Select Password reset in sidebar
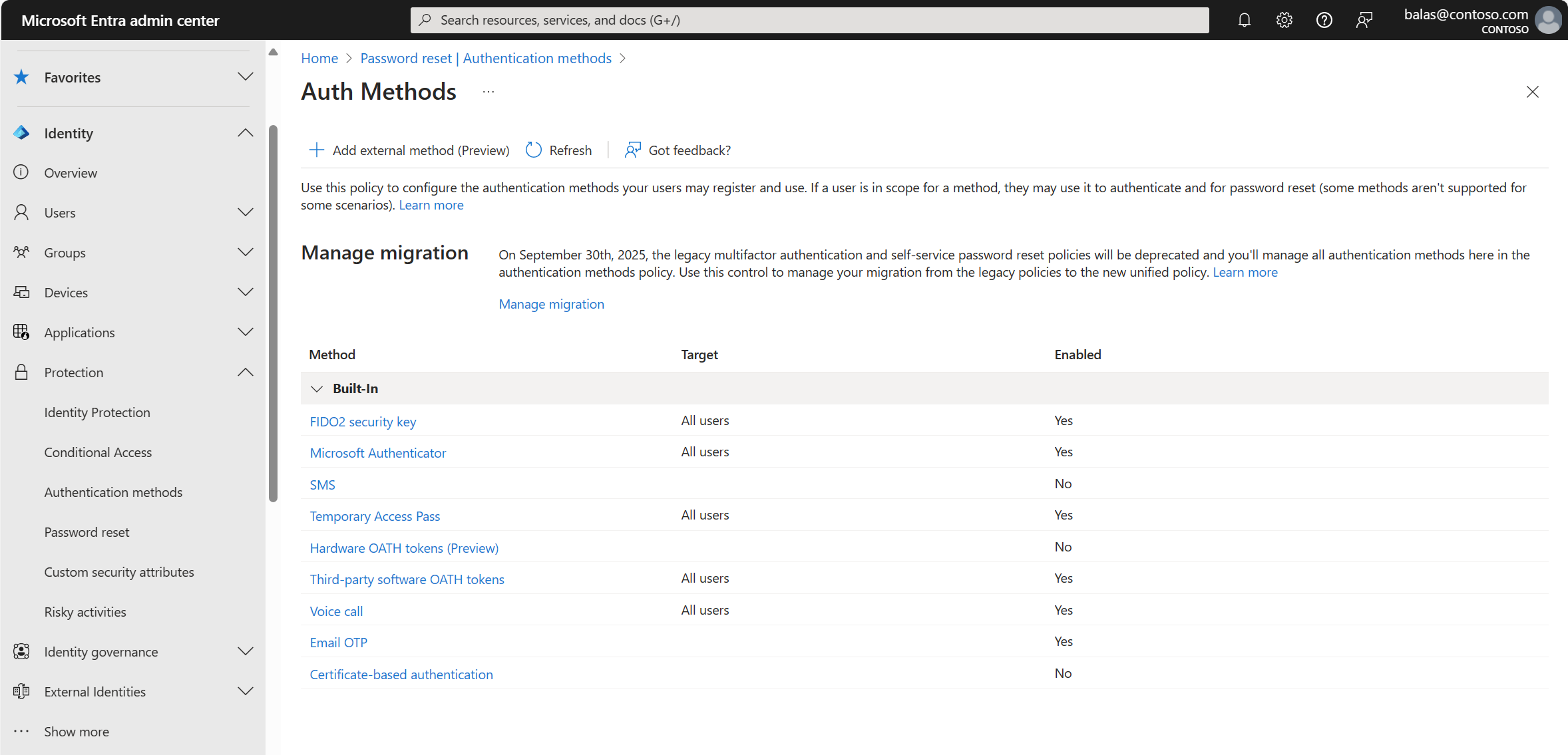This screenshot has height=755, width=1568. 87,531
